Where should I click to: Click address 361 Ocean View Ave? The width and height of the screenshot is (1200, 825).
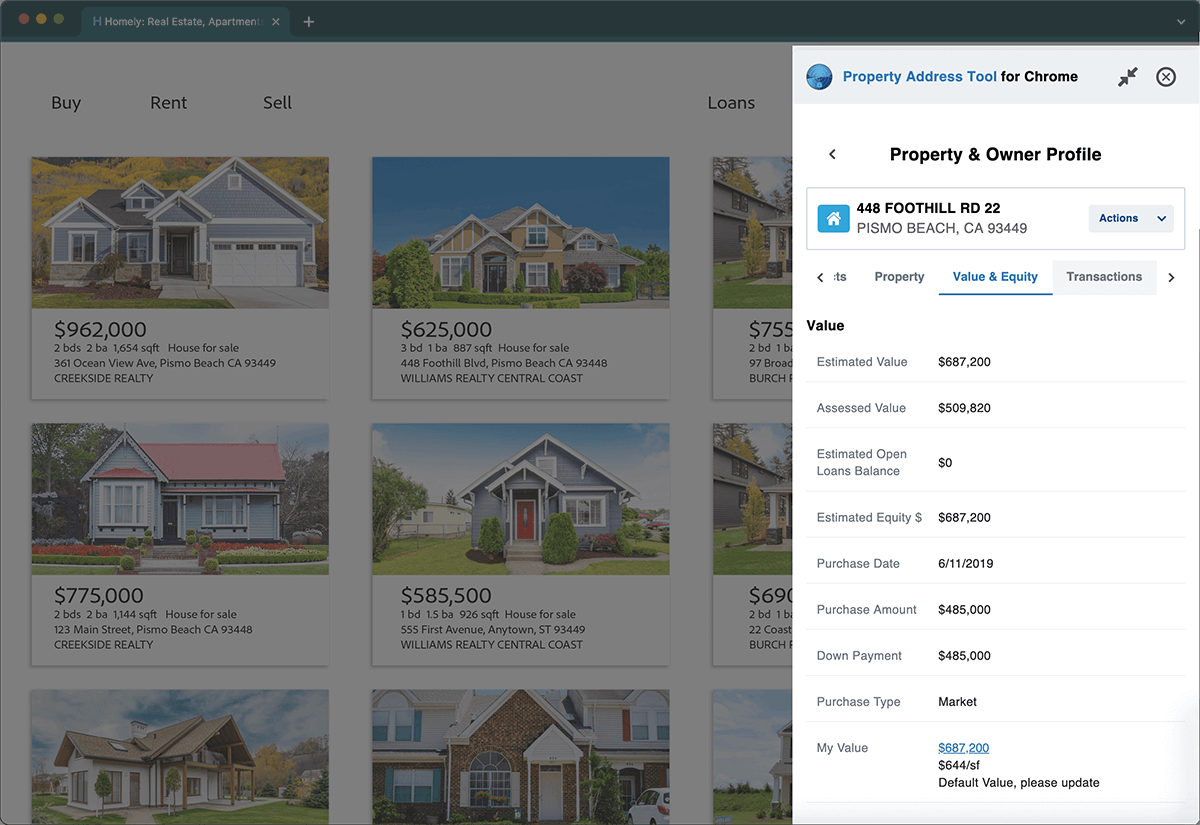coord(165,363)
